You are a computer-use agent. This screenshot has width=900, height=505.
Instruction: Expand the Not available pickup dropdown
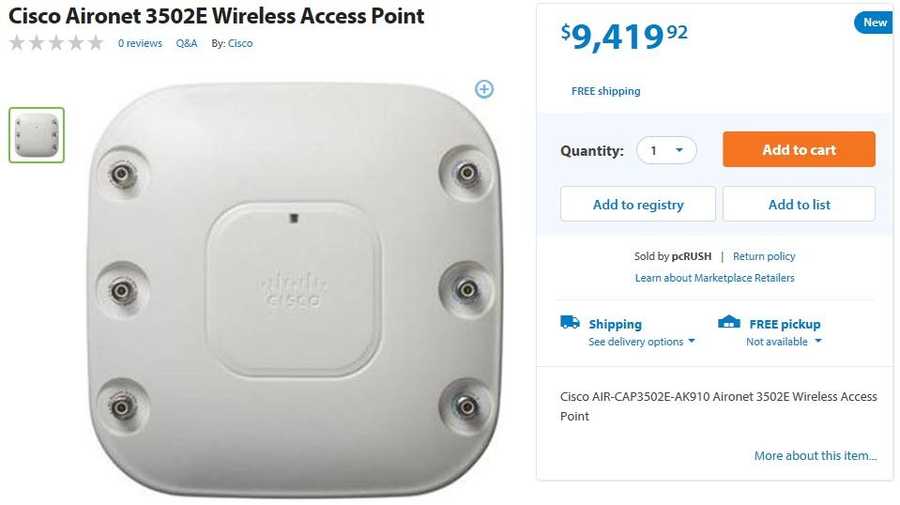pos(784,342)
